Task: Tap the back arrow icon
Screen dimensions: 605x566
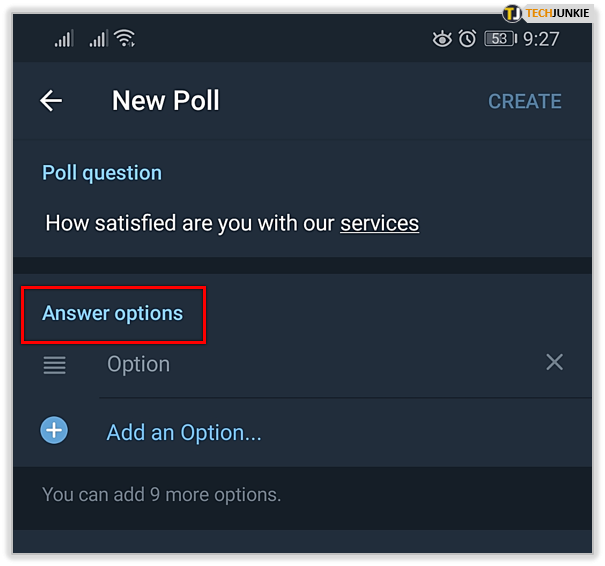Action: coord(51,101)
